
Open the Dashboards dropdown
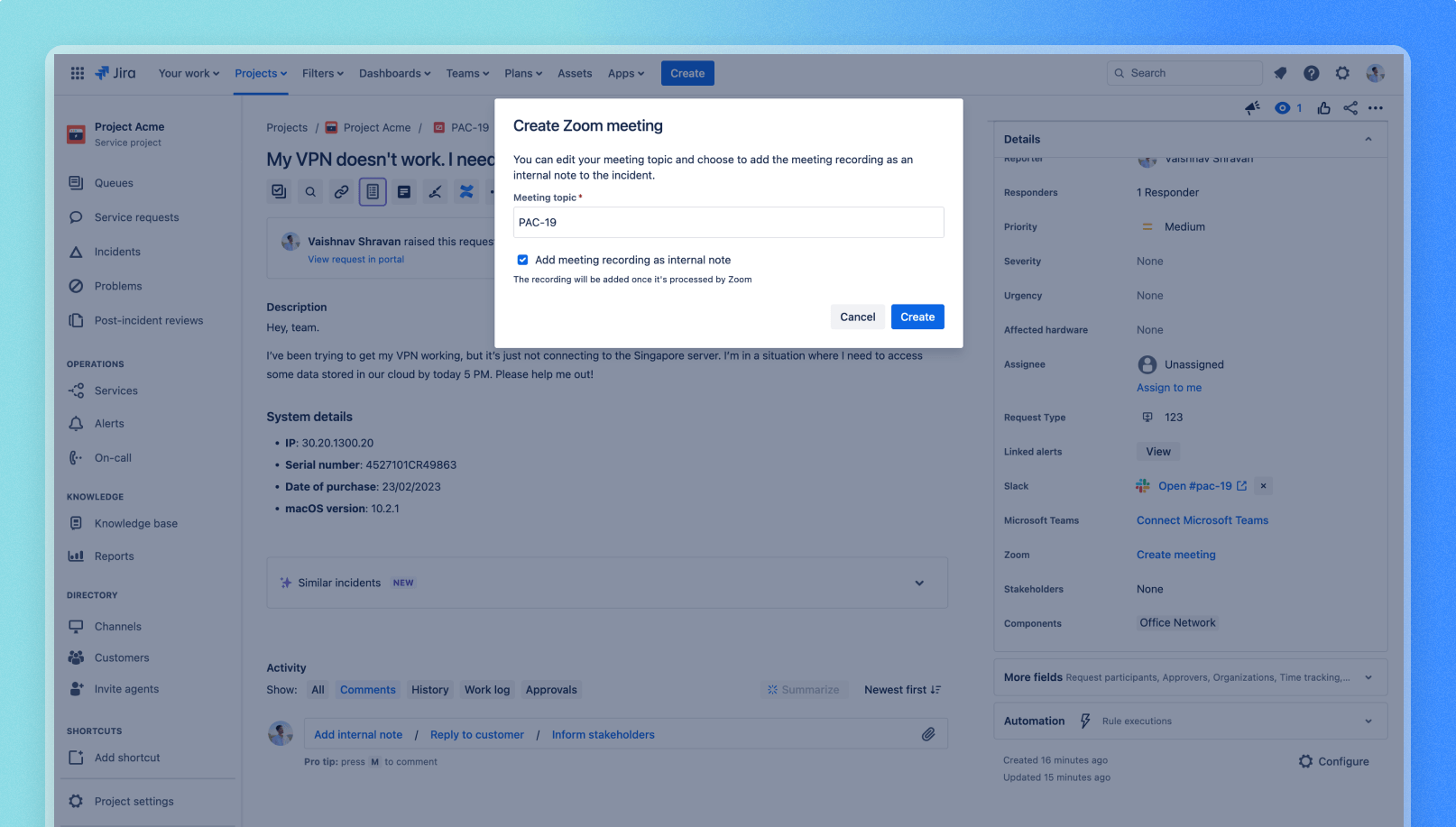395,73
